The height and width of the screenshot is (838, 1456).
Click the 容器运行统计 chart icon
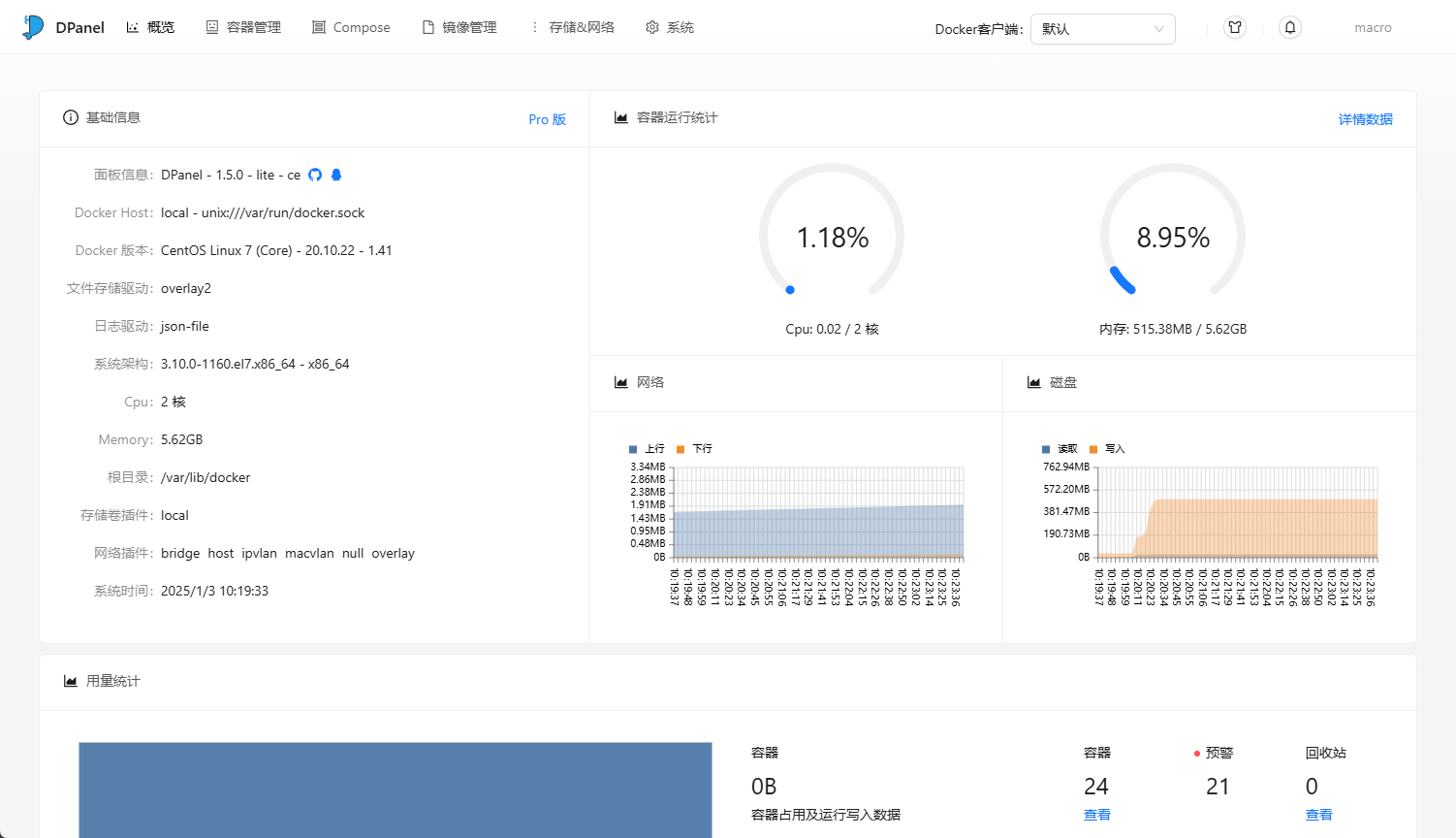point(621,117)
